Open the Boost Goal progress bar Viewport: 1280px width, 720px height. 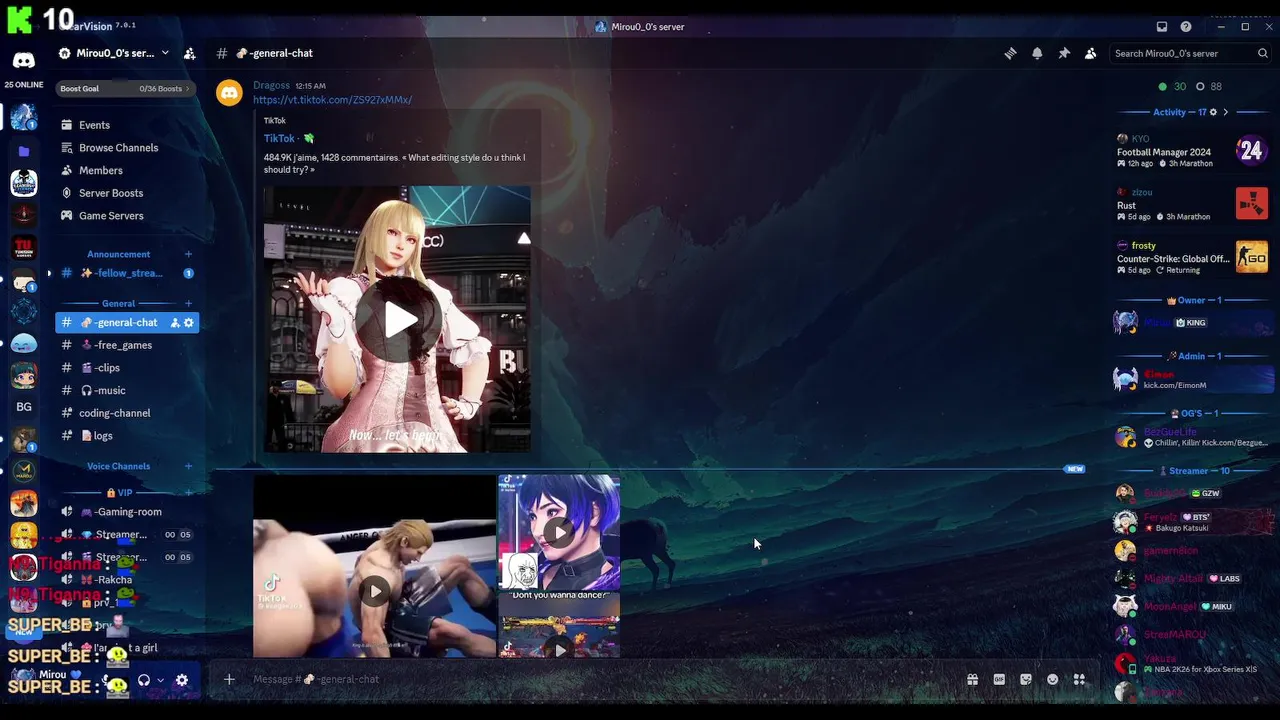[125, 88]
